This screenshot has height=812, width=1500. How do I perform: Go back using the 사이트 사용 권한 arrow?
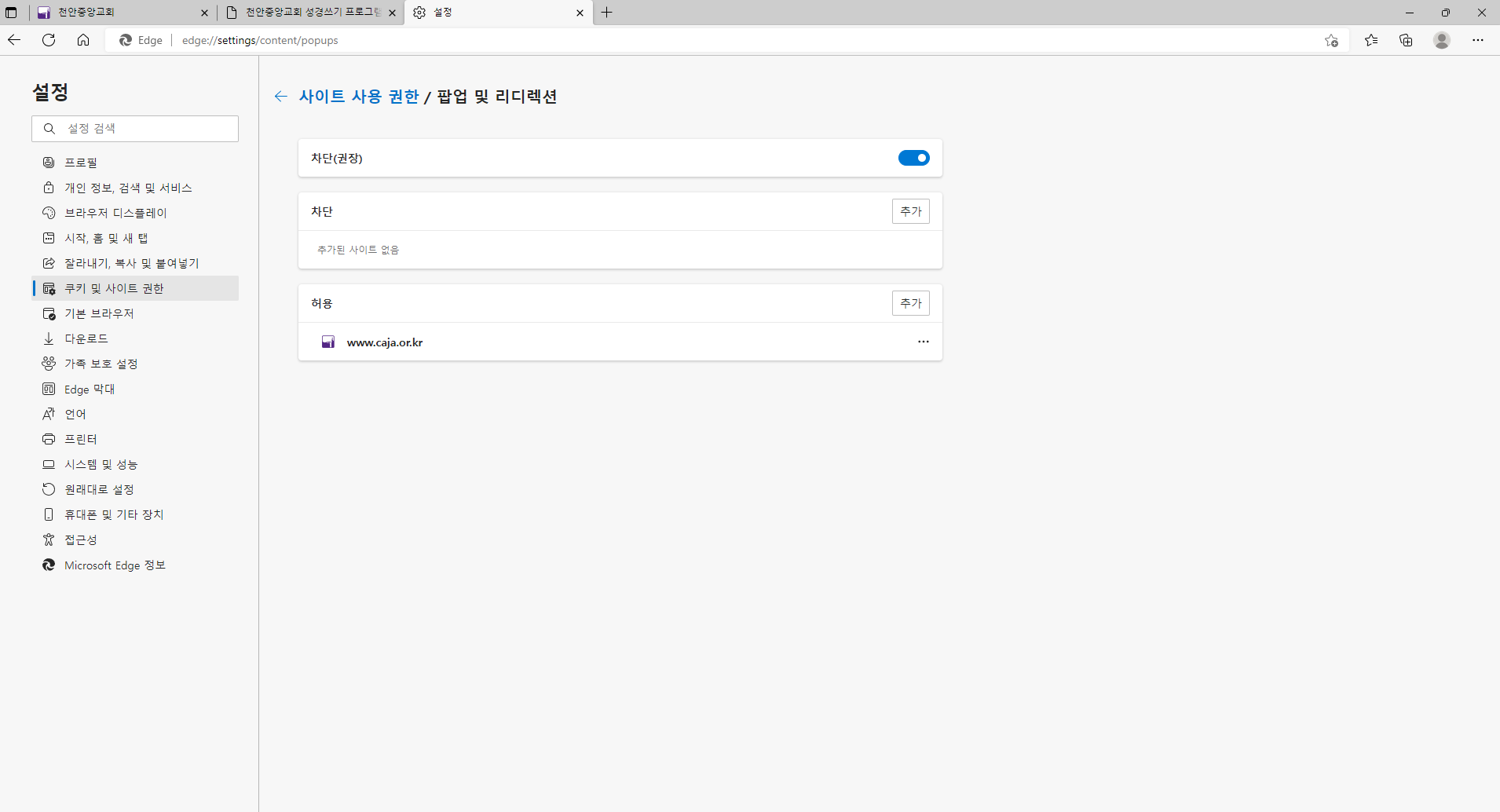pyautogui.click(x=280, y=97)
